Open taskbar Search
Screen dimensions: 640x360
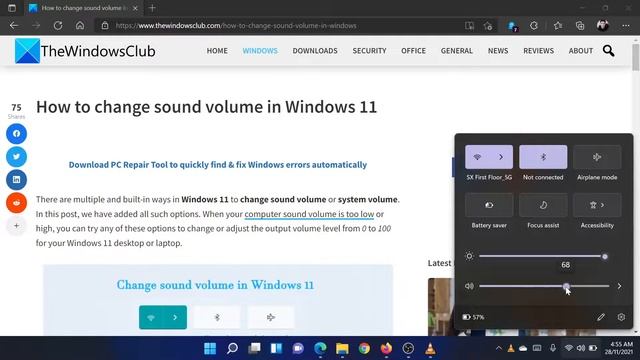click(x=232, y=349)
